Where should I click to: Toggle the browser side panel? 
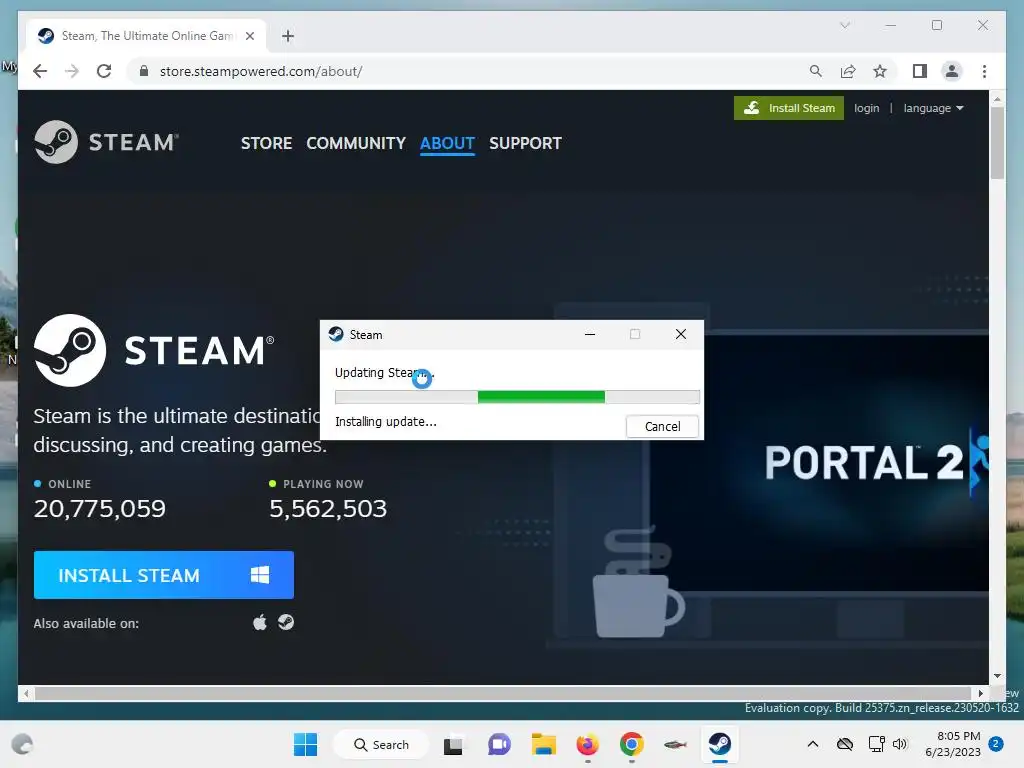click(x=920, y=71)
